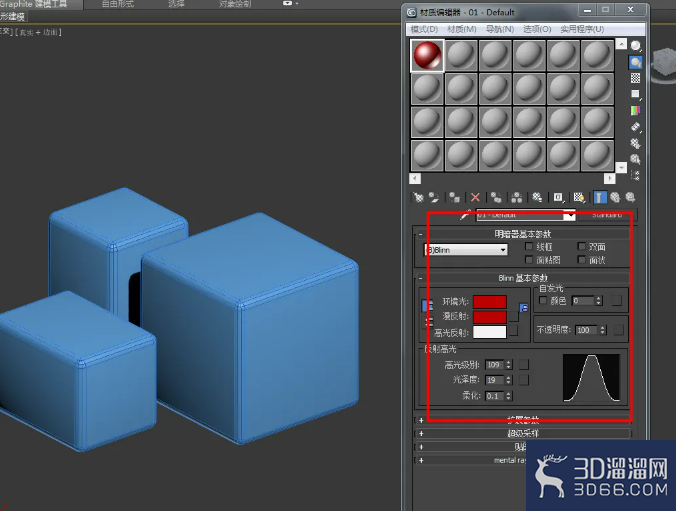The width and height of the screenshot is (676, 511).
Task: Enable the 双面 two-sided checkbox
Action: [582, 246]
